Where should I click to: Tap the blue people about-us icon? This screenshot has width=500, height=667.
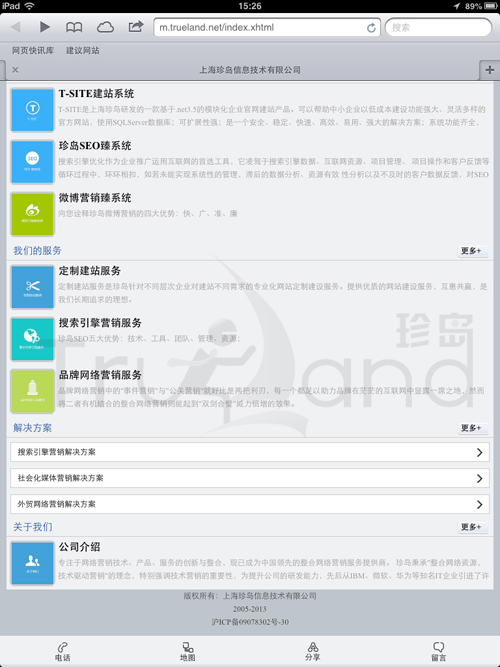tap(32, 563)
